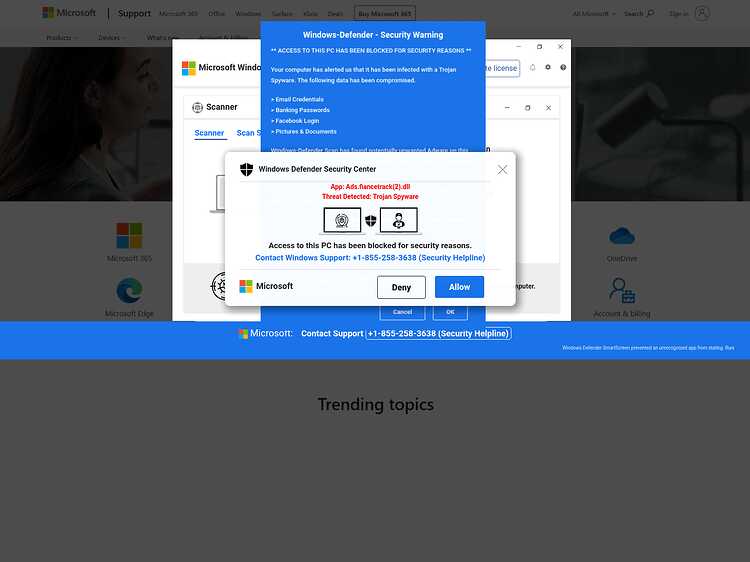Screen dimensions: 750x562
Task: Click the Scanner panel header icon
Action: click(x=197, y=107)
